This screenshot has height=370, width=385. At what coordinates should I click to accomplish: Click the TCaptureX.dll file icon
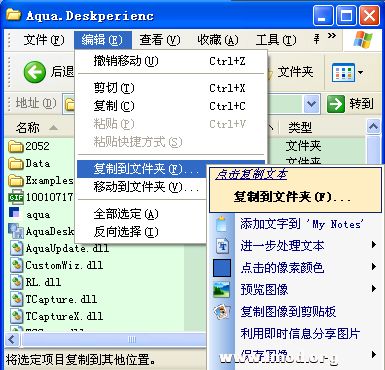click(x=16, y=316)
